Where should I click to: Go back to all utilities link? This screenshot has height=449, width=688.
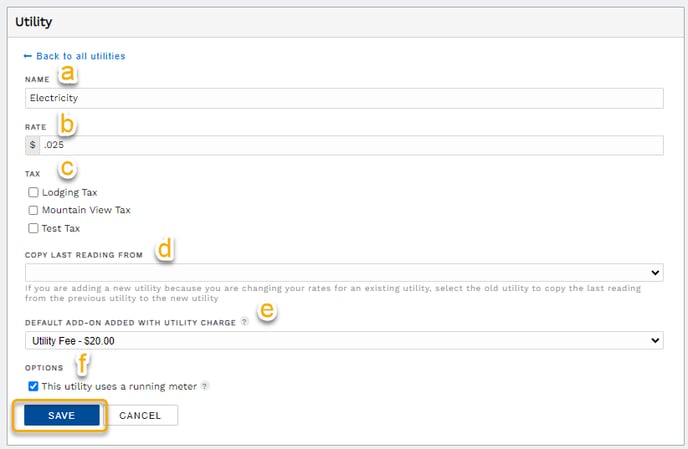(81, 56)
